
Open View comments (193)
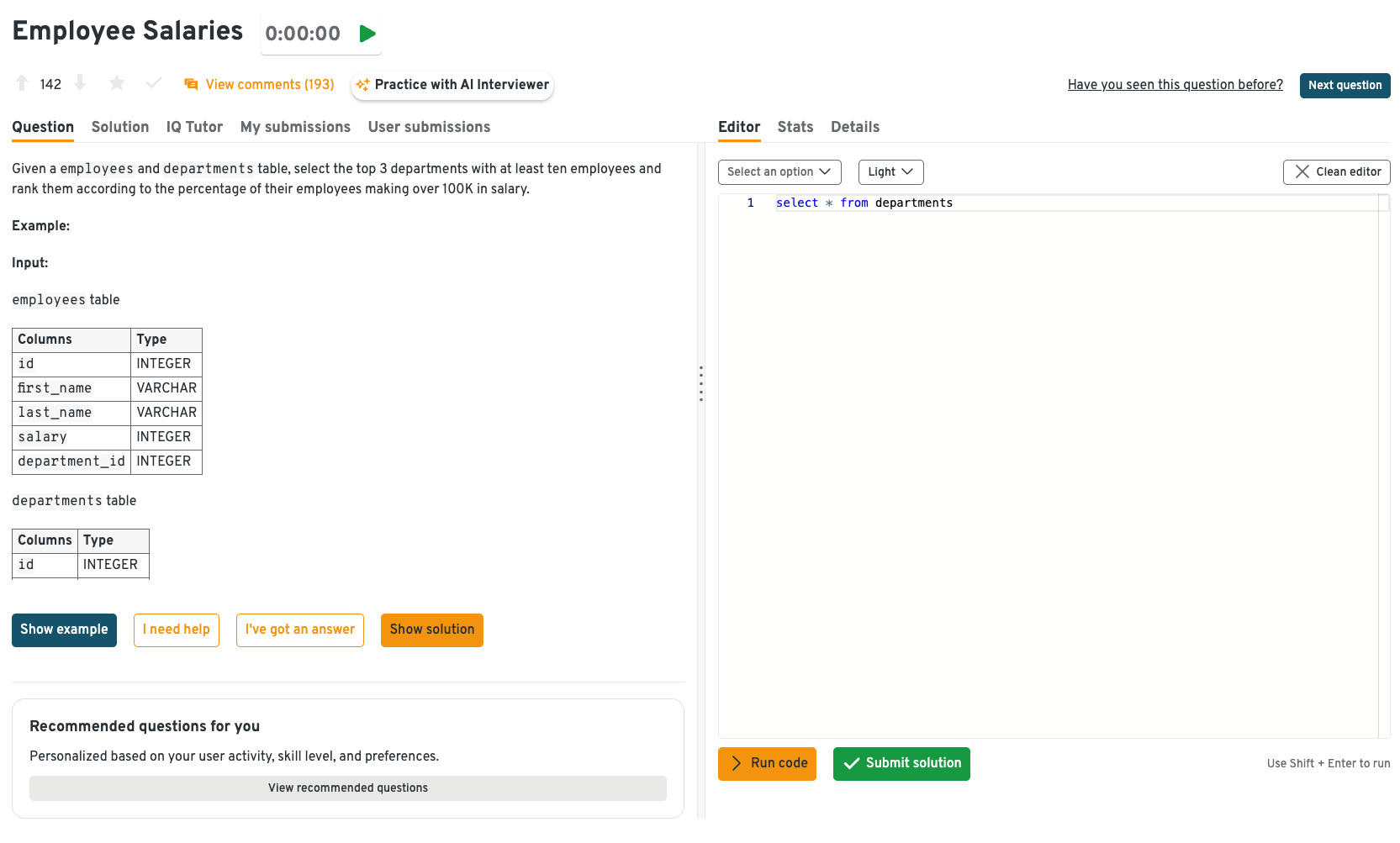click(259, 85)
